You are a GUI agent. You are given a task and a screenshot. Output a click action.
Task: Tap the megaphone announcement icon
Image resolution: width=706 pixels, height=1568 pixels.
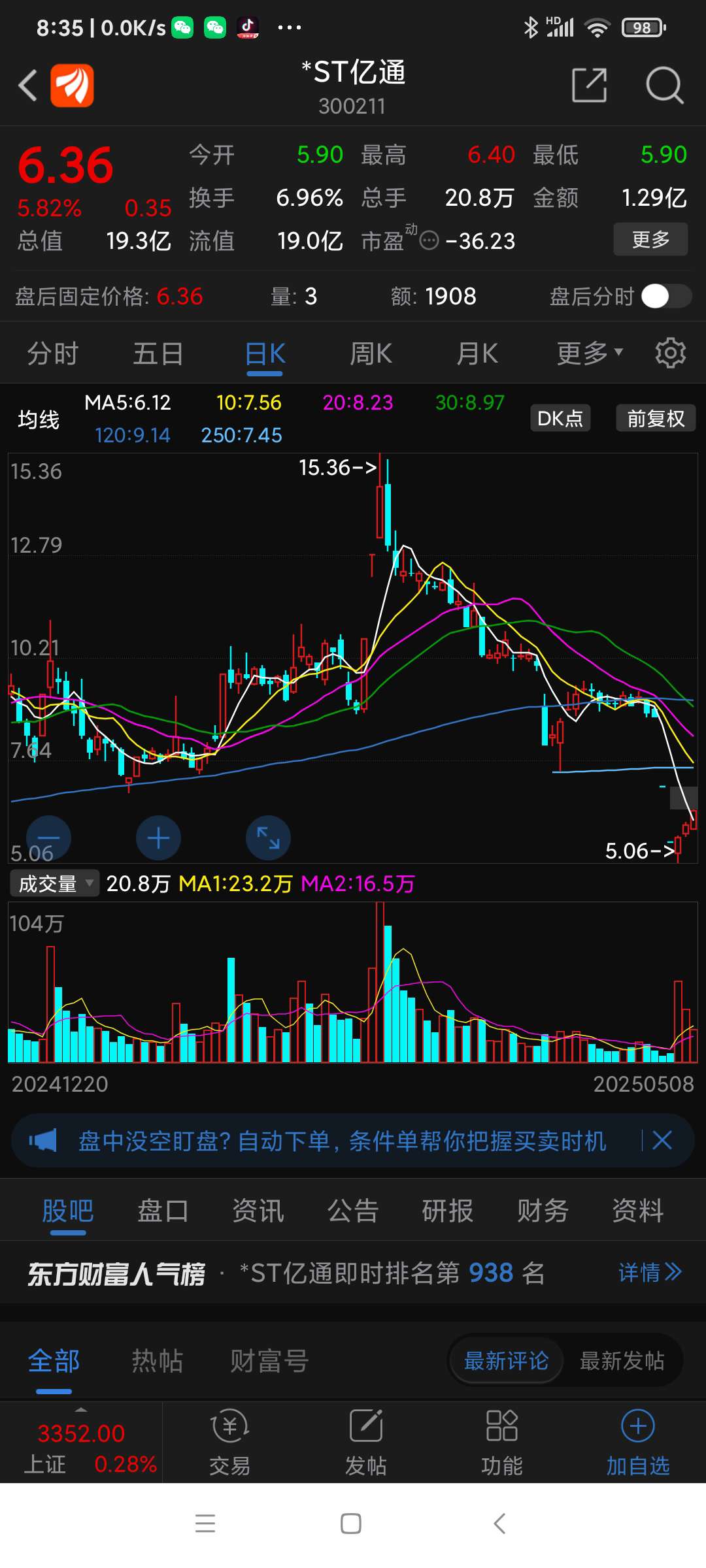(x=43, y=1141)
